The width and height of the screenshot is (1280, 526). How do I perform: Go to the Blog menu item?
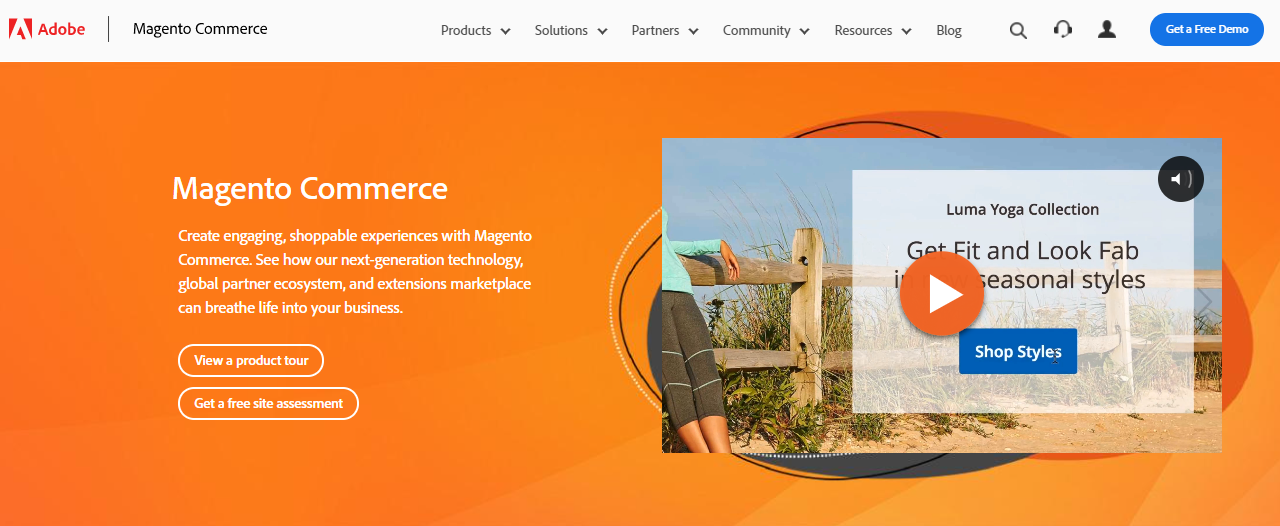point(949,30)
